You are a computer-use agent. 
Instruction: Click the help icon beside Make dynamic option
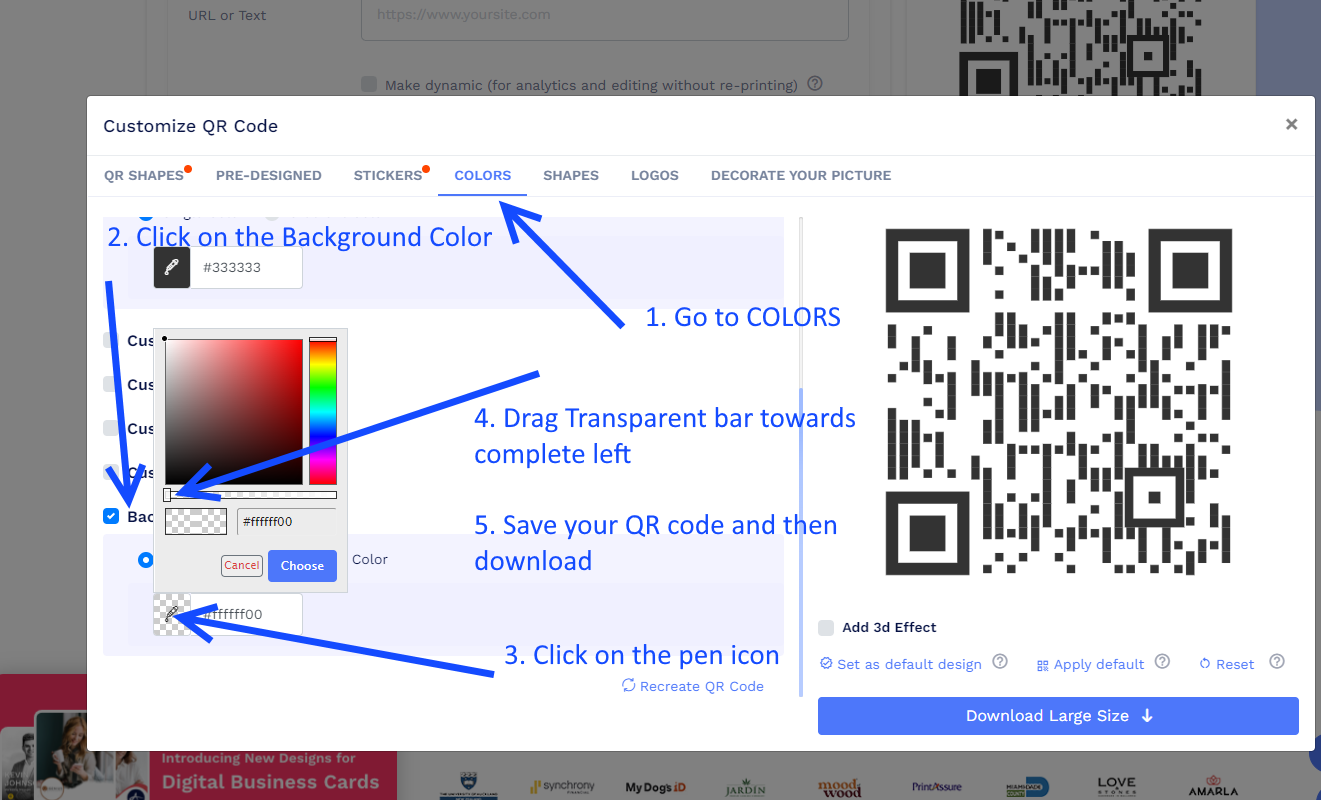[814, 84]
